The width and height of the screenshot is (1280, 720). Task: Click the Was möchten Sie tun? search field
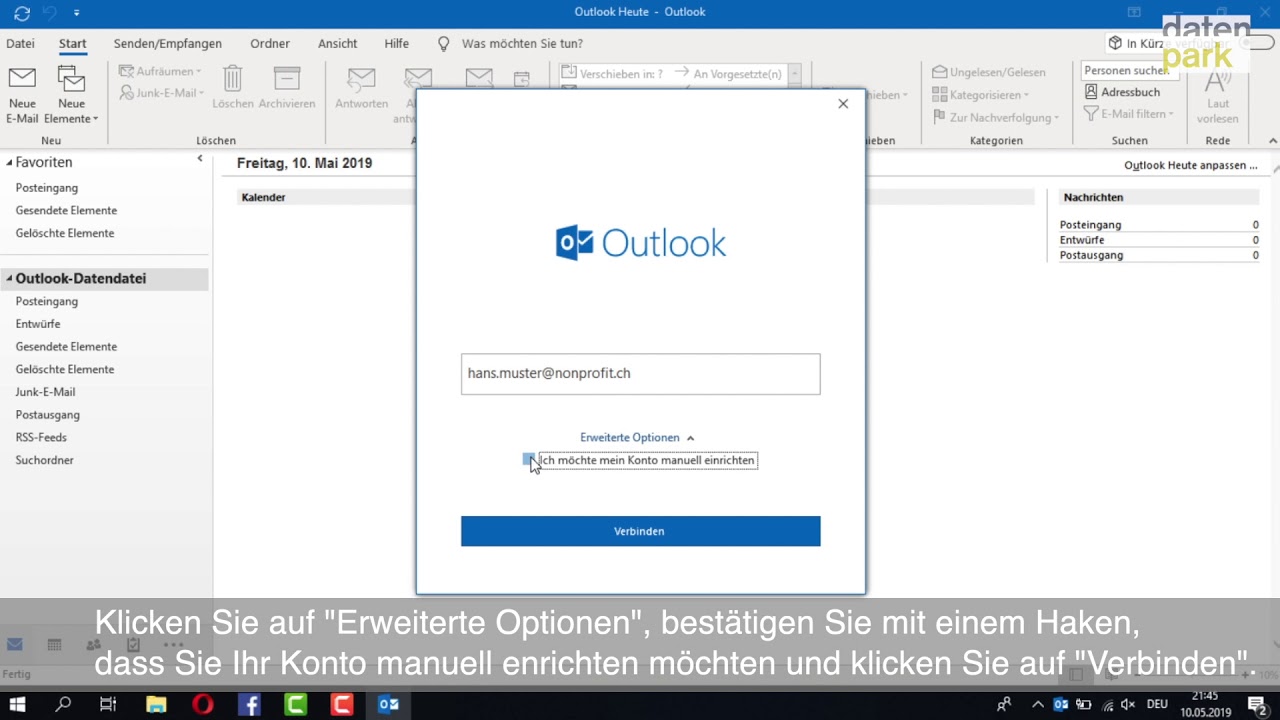[522, 44]
